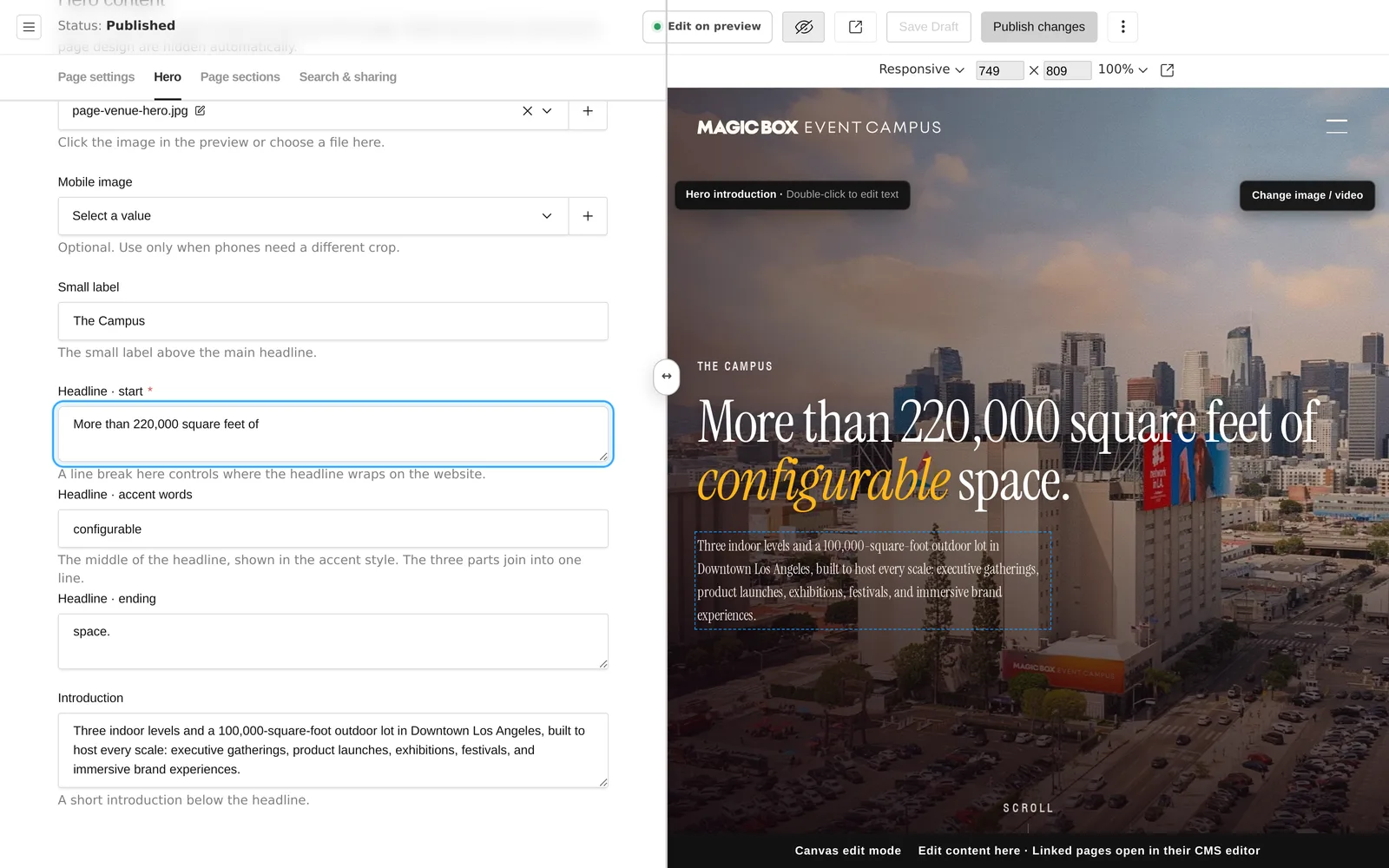Click the preview height field 809
The image size is (1389, 868).
pos(1067,70)
